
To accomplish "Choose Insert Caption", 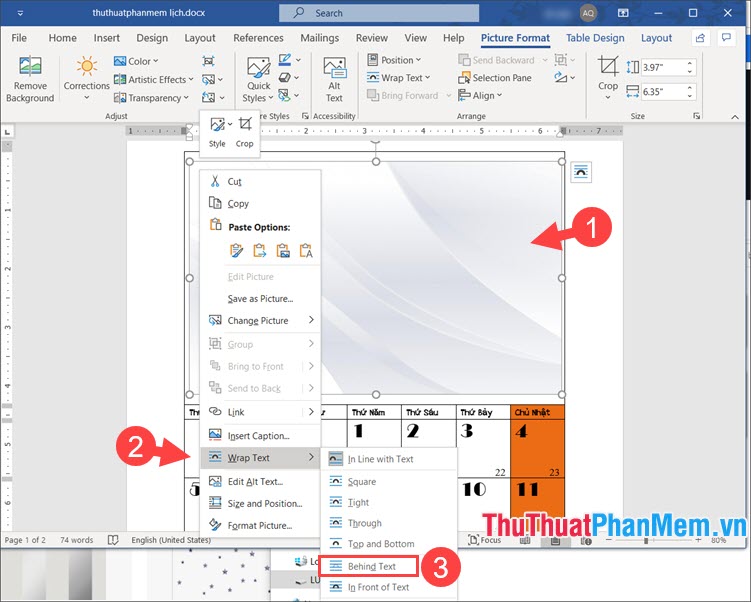I will coord(260,436).
